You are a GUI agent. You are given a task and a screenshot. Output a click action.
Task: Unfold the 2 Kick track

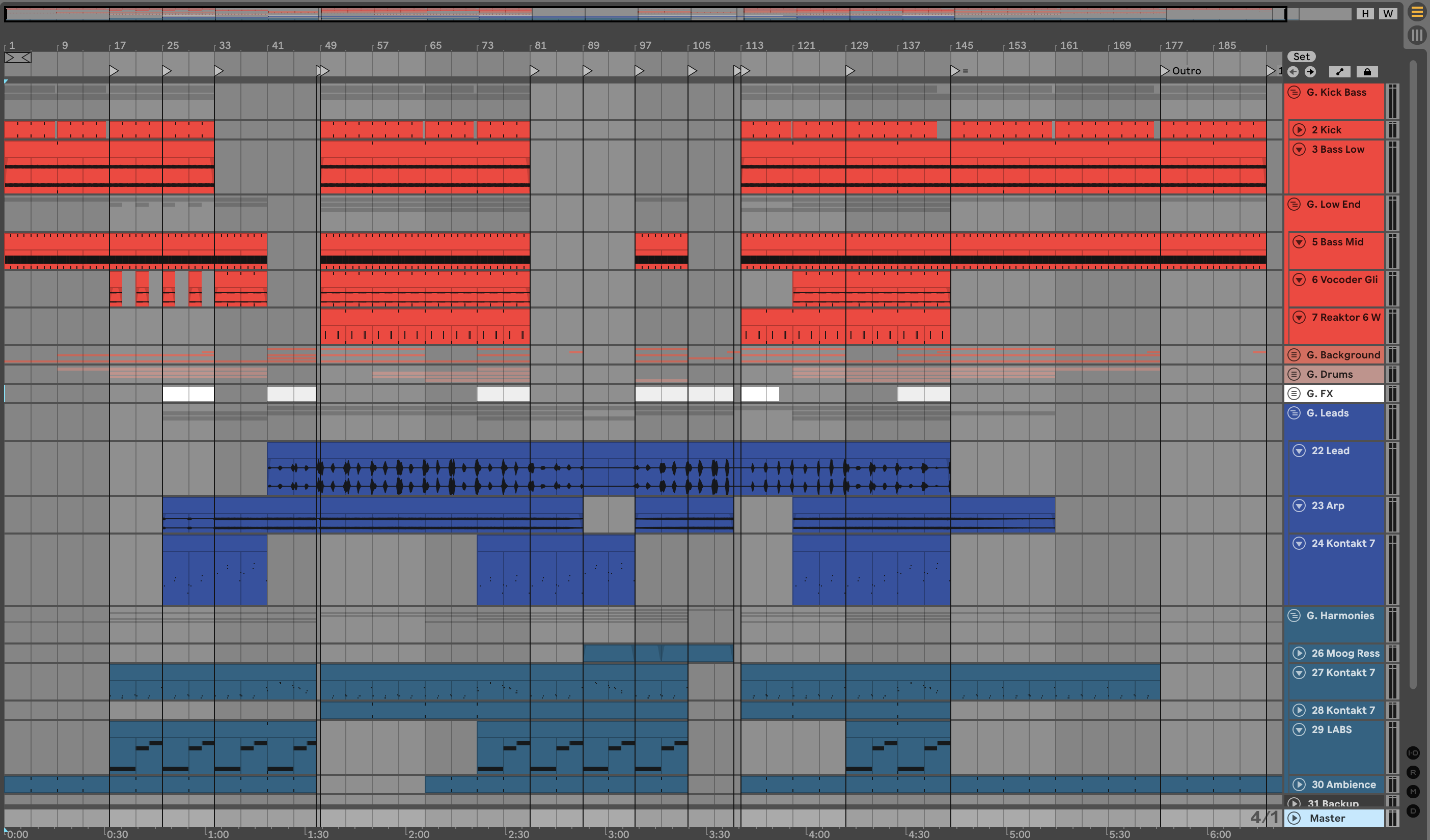[1299, 130]
